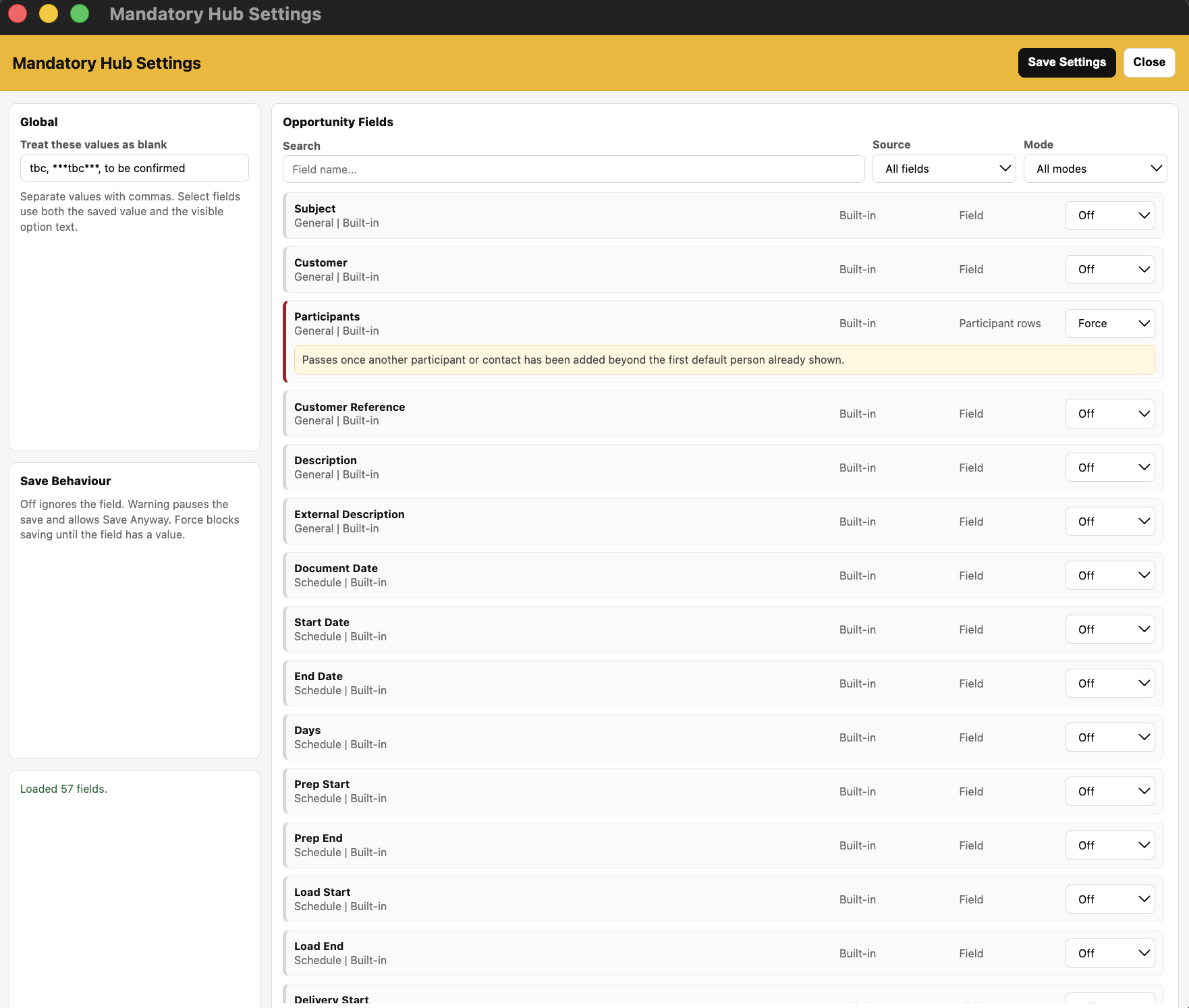Open the Mode All modes dropdown
The height and width of the screenshot is (1008, 1189).
(1095, 169)
